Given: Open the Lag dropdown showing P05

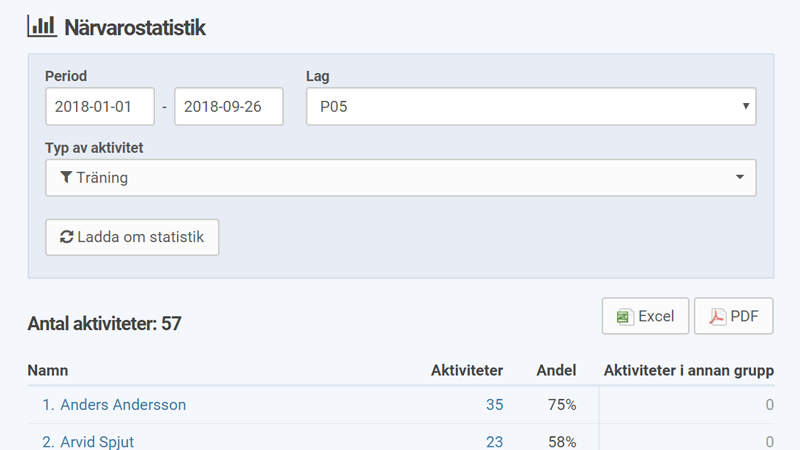Looking at the screenshot, I should [530, 107].
